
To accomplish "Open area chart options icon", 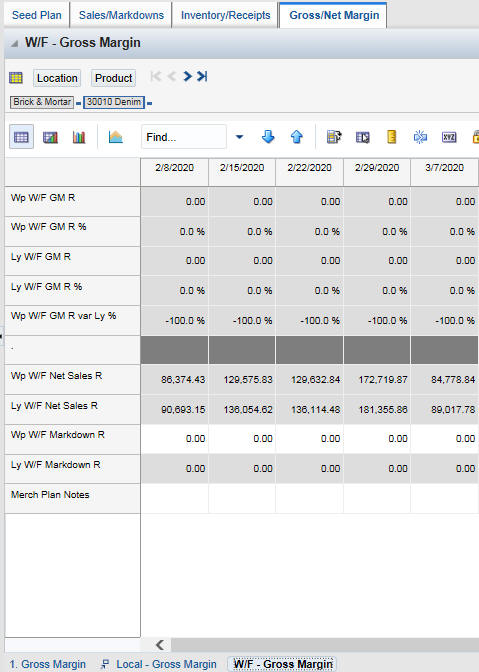I will 116,137.
